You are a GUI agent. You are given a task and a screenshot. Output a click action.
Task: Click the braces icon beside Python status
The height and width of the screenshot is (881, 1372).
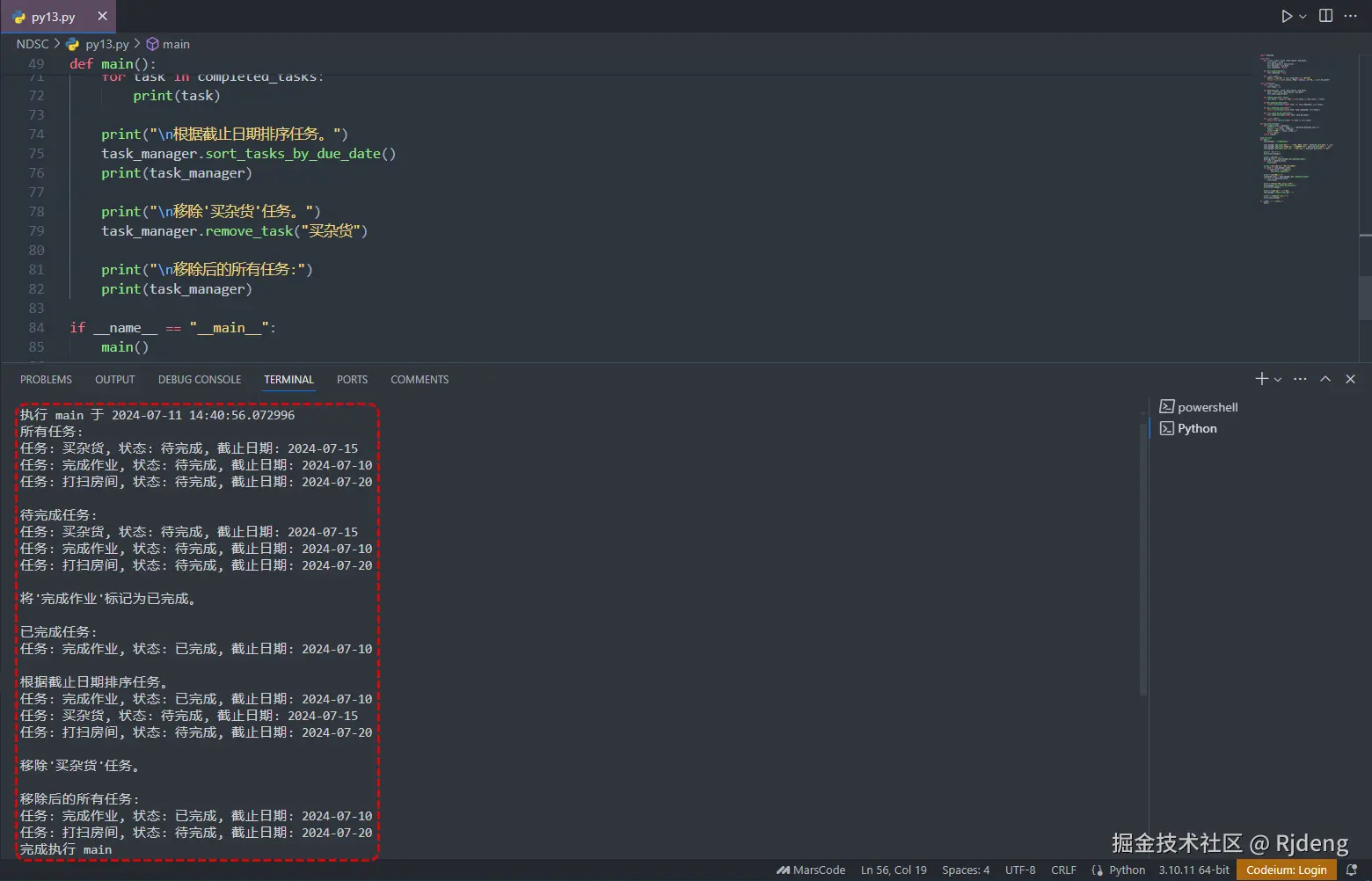[x=1097, y=870]
